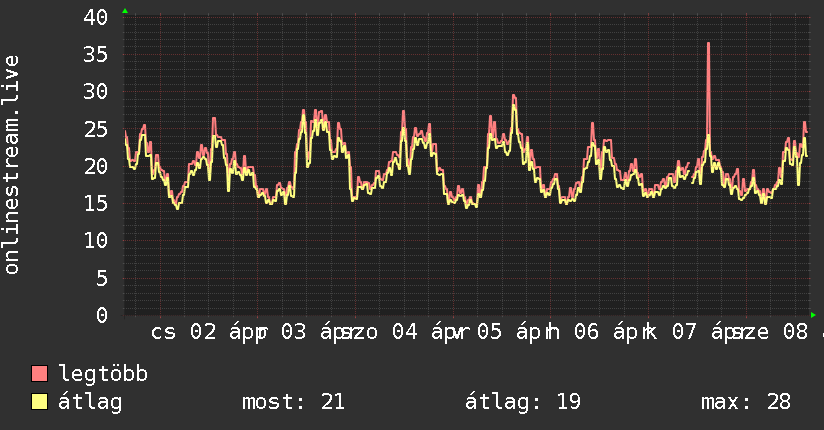
Task: Select the átlag legend label beside the yellow swatch
Action: click(x=90, y=402)
